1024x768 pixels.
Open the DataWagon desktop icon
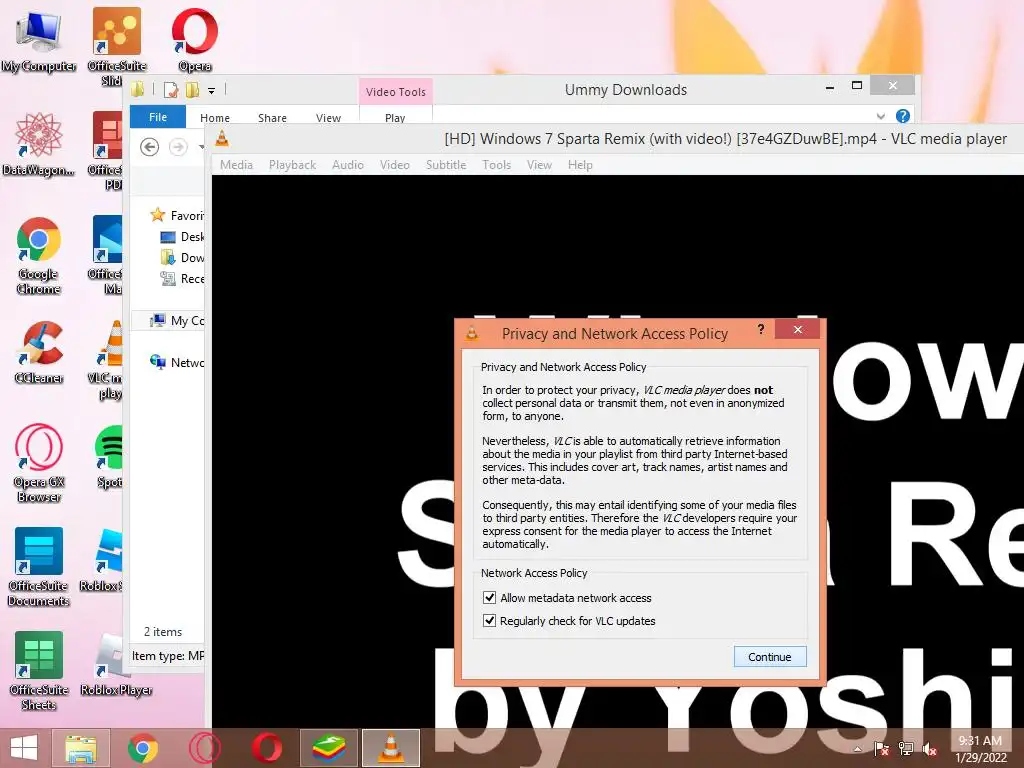click(39, 144)
